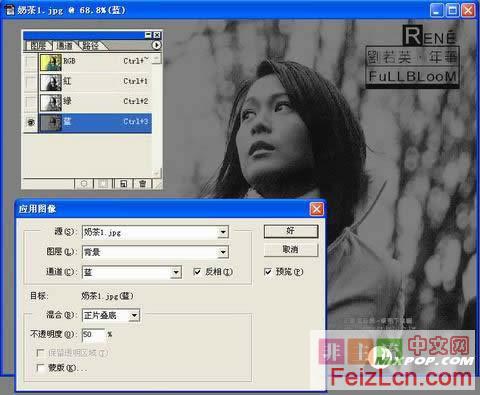Switch to the Channels (通道) tab
480x395 pixels.
(64, 46)
